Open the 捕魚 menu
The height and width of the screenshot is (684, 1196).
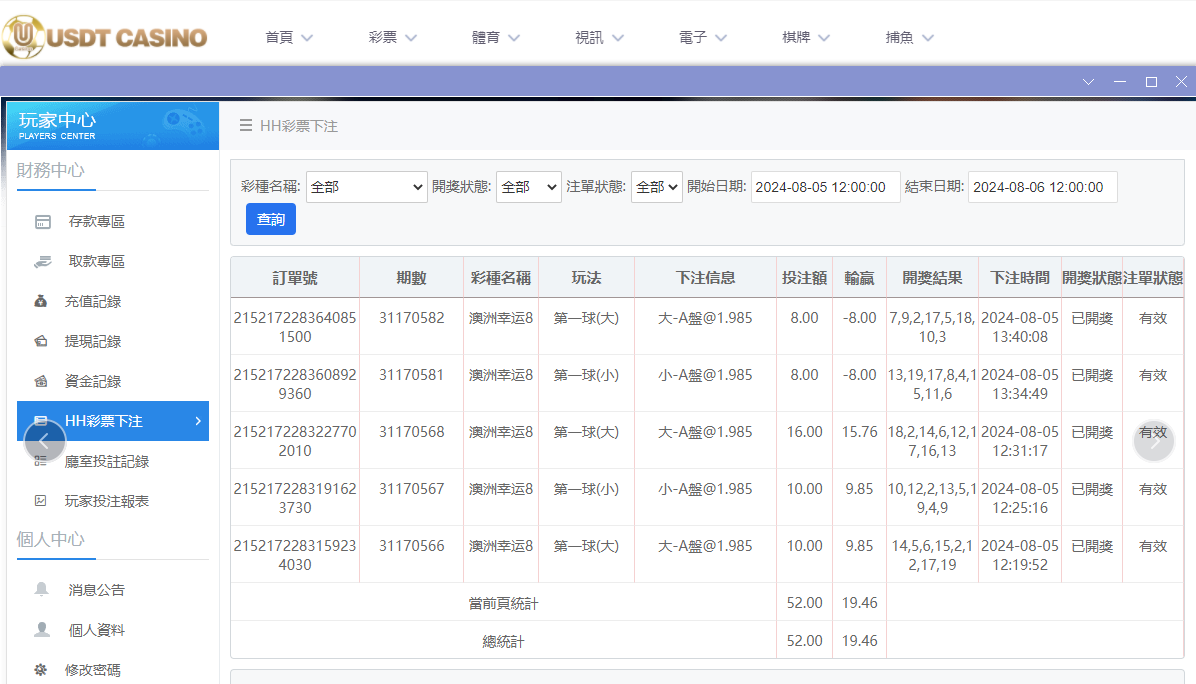(909, 36)
